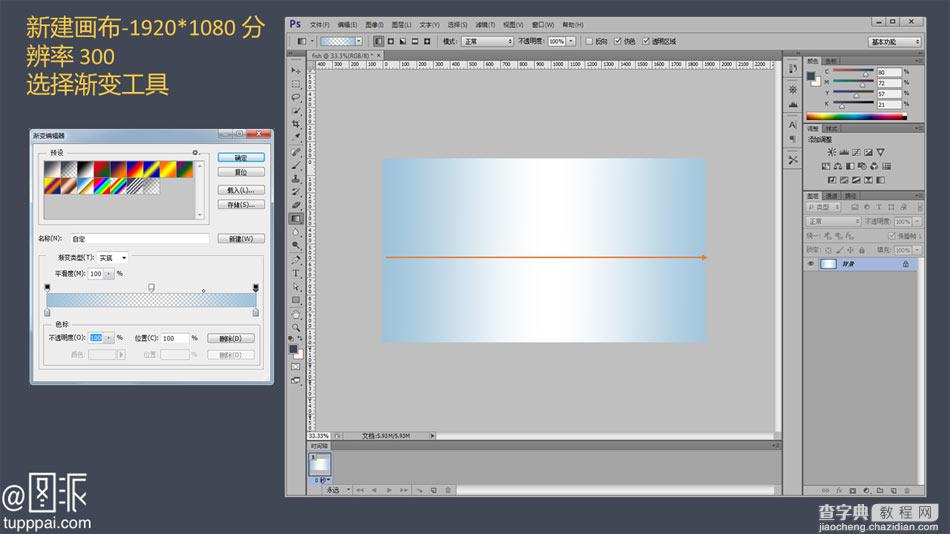Viewport: 950px width, 534px height.
Task: Select the Dodge tool
Action: pos(296,245)
